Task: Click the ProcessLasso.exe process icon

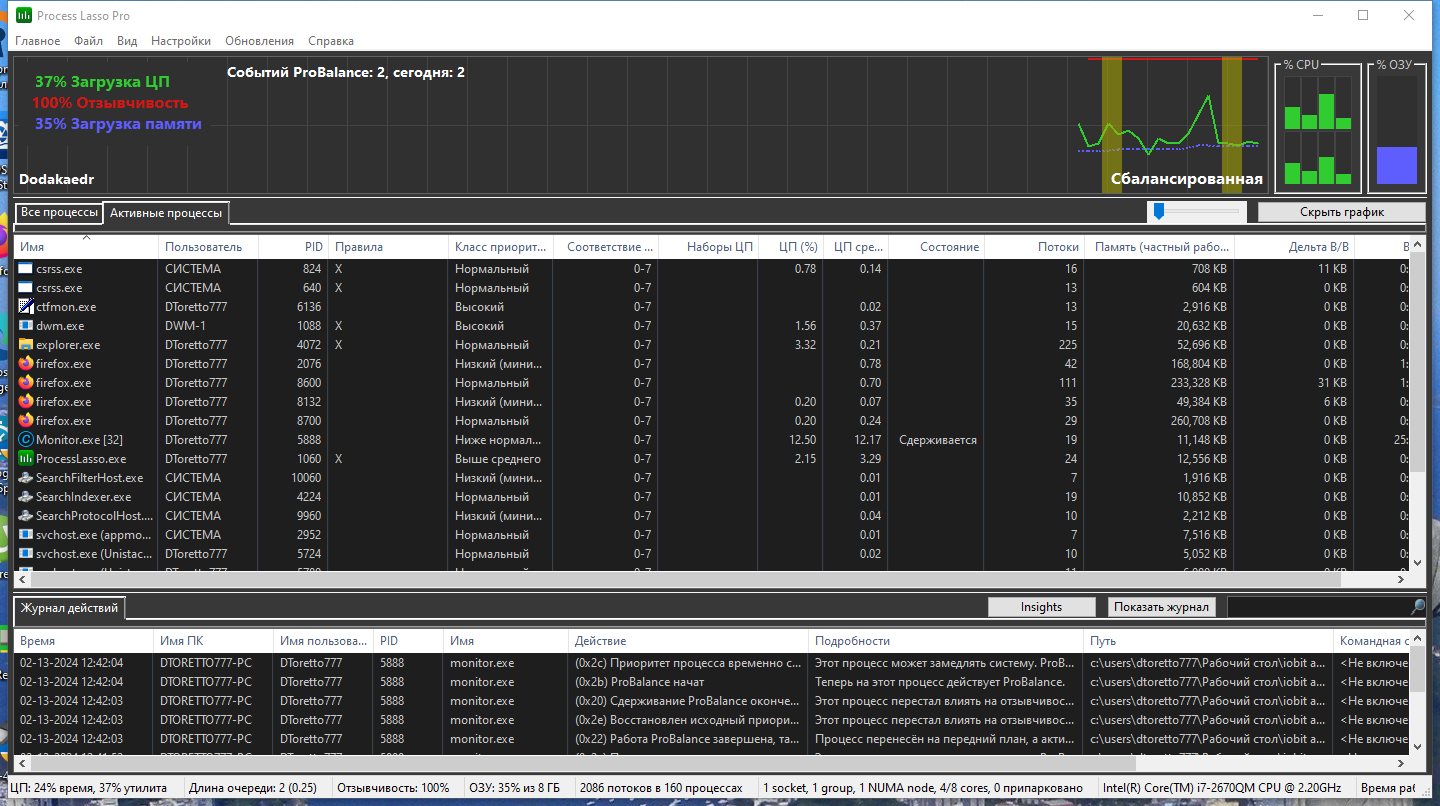Action: coord(26,459)
